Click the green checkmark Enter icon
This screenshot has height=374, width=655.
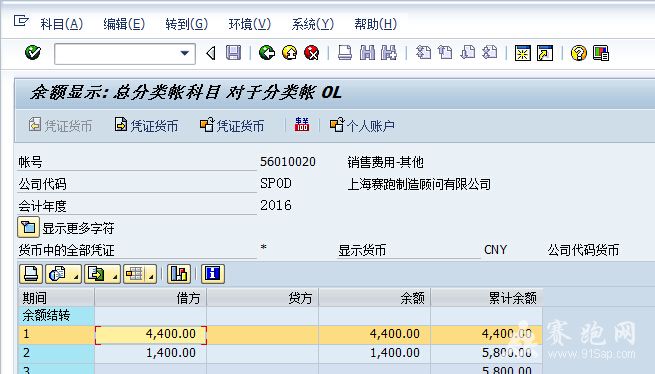click(33, 53)
